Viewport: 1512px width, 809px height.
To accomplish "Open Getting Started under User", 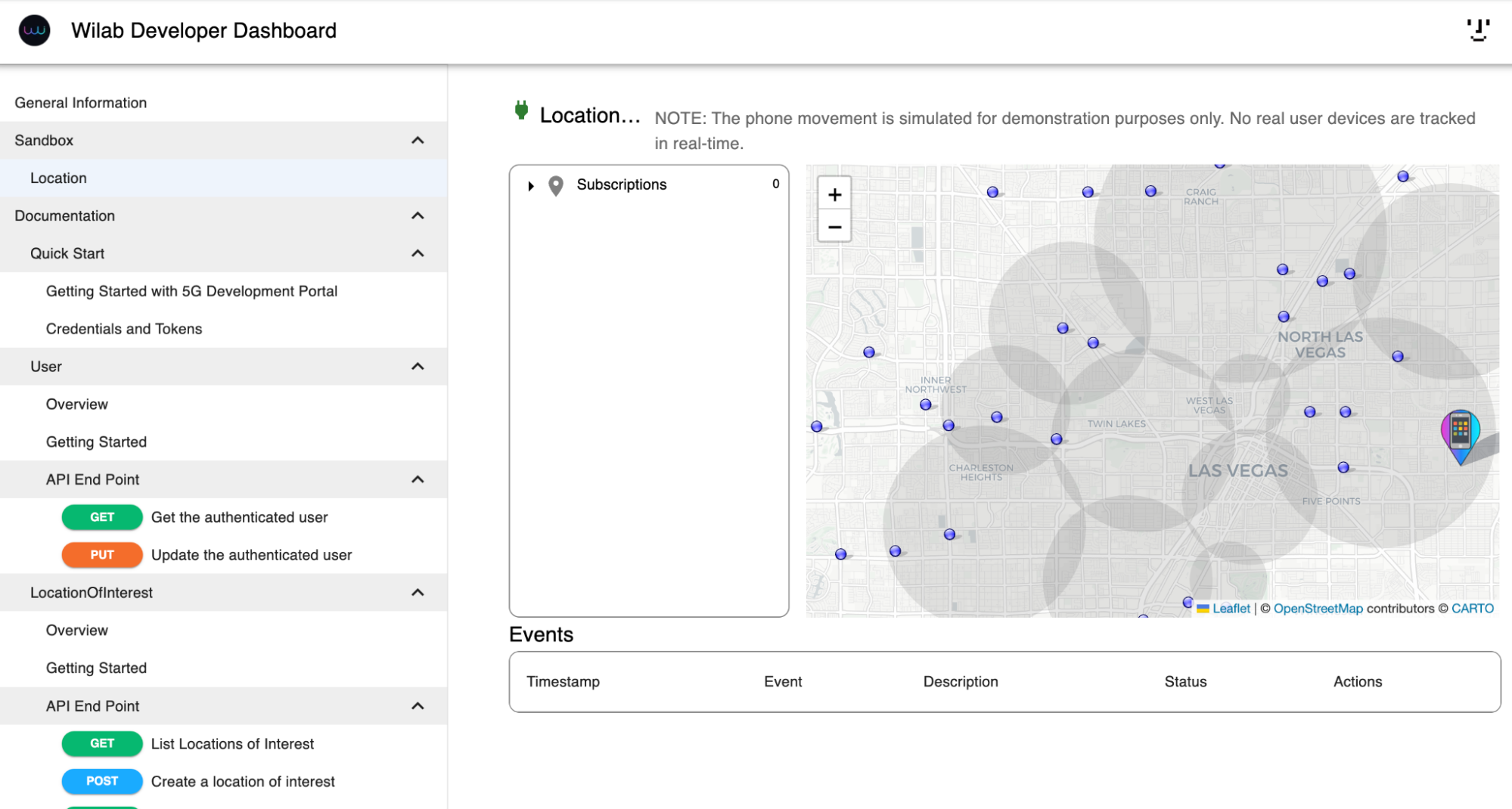I will point(223,442).
